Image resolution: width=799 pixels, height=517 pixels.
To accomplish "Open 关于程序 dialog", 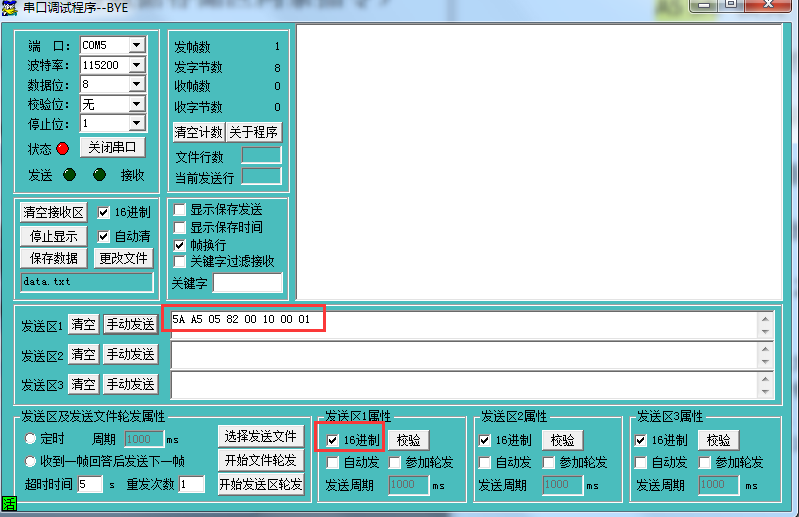I will [x=253, y=132].
